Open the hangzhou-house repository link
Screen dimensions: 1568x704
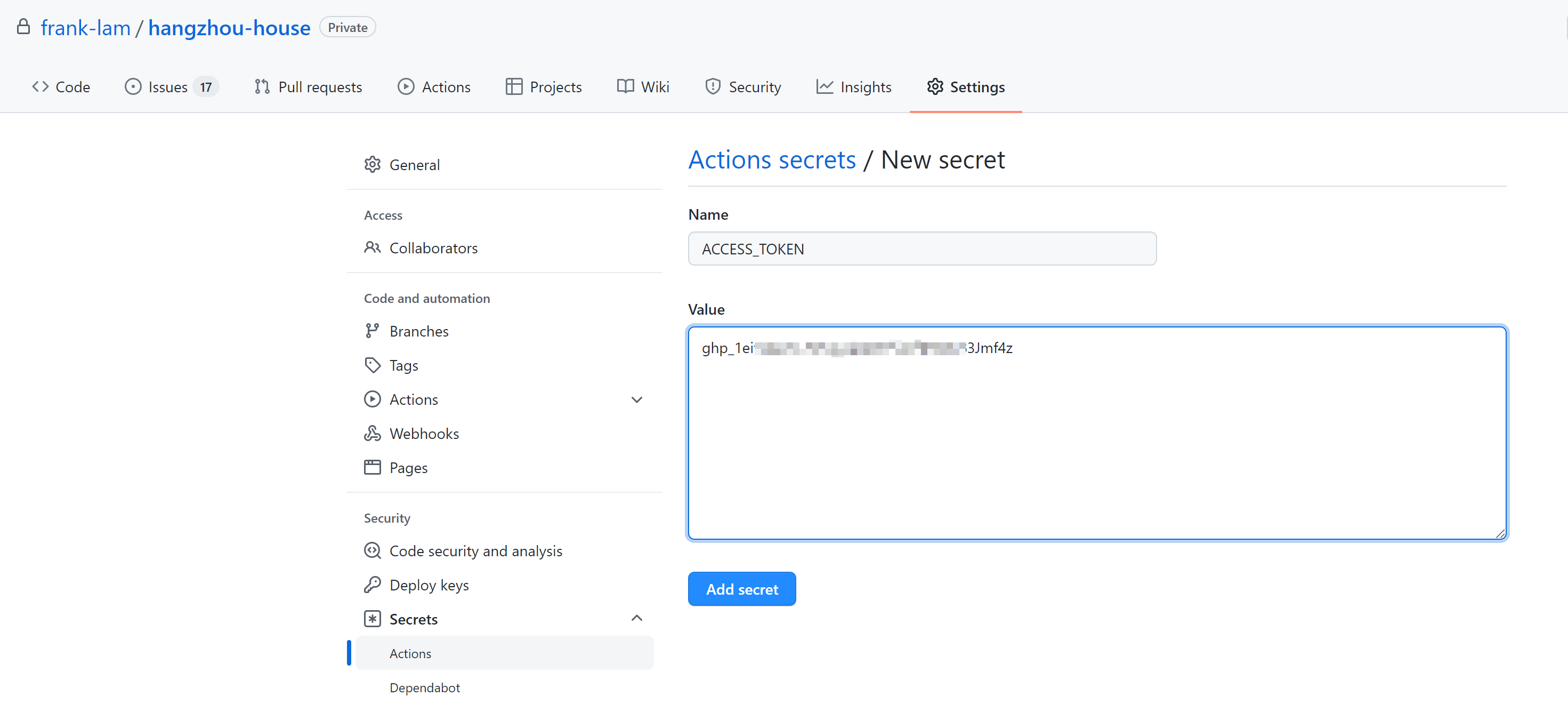[x=229, y=28]
